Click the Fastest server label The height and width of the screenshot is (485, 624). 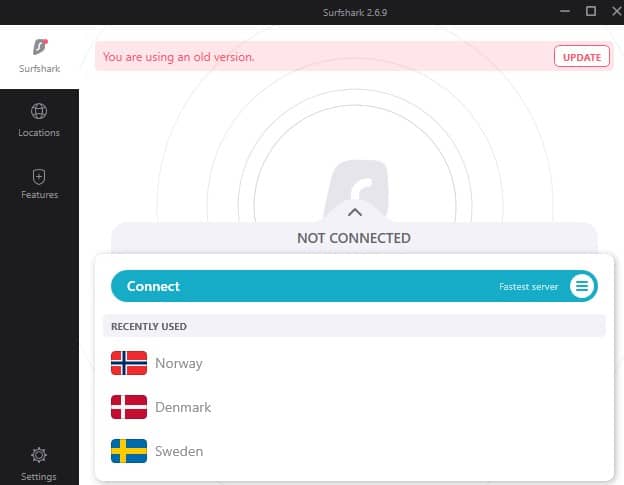pos(528,286)
